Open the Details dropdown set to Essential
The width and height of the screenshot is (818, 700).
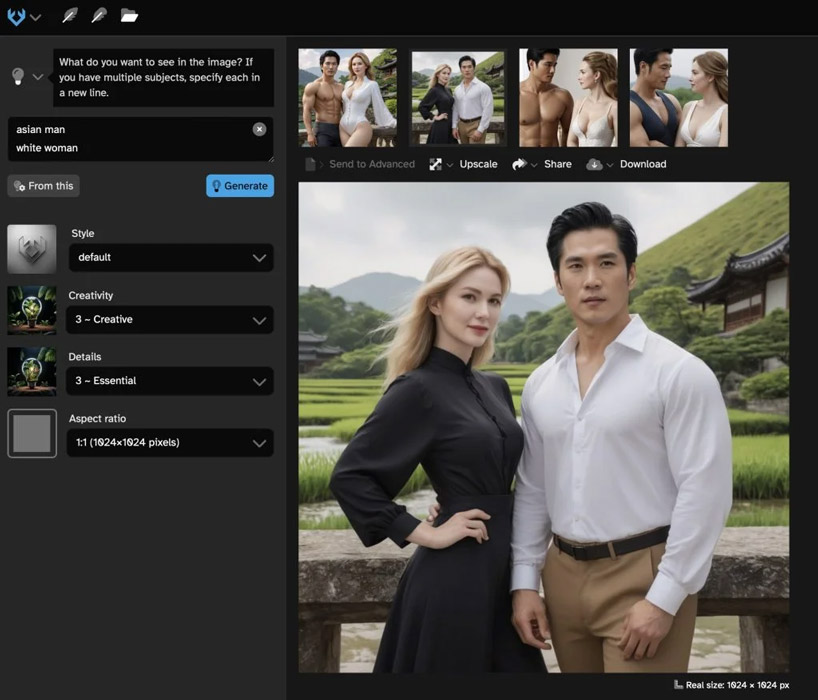(170, 381)
